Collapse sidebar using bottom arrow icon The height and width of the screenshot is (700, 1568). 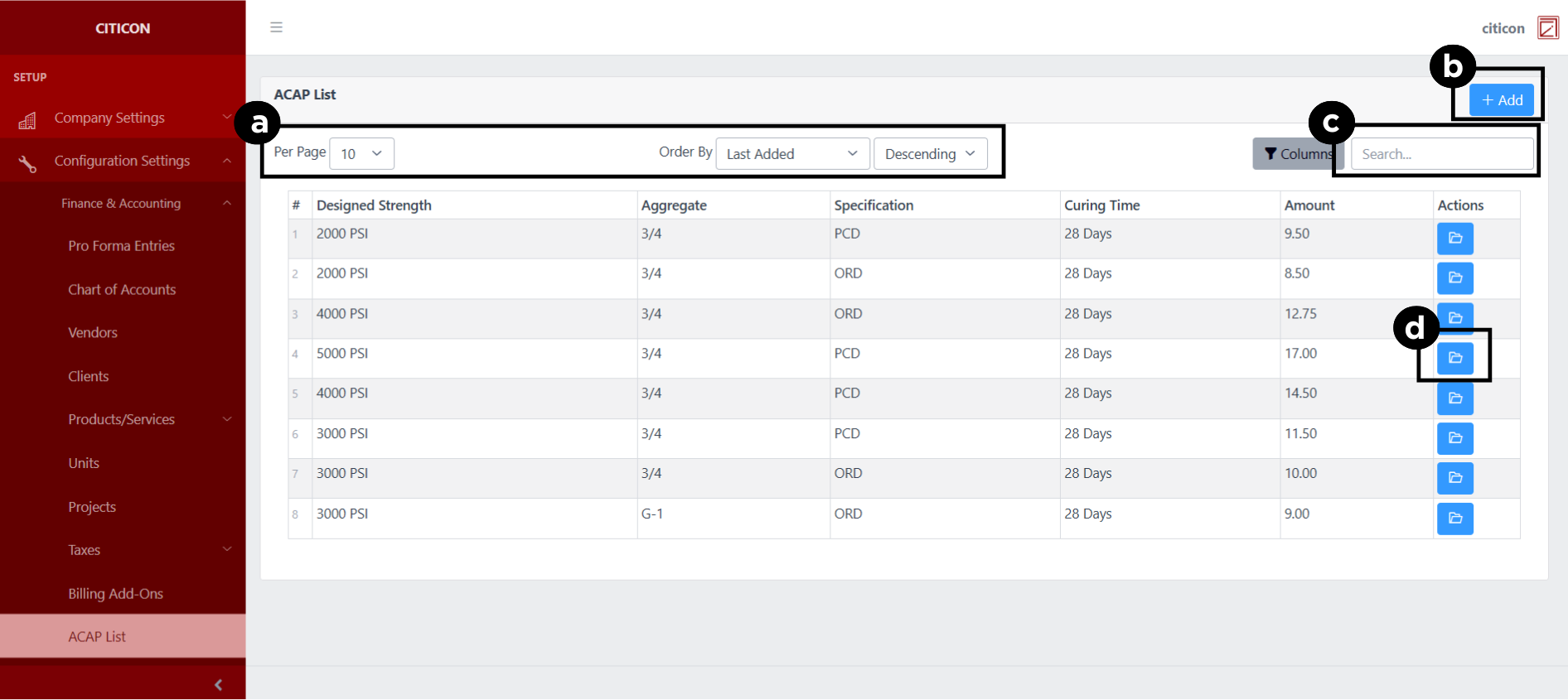(218, 684)
